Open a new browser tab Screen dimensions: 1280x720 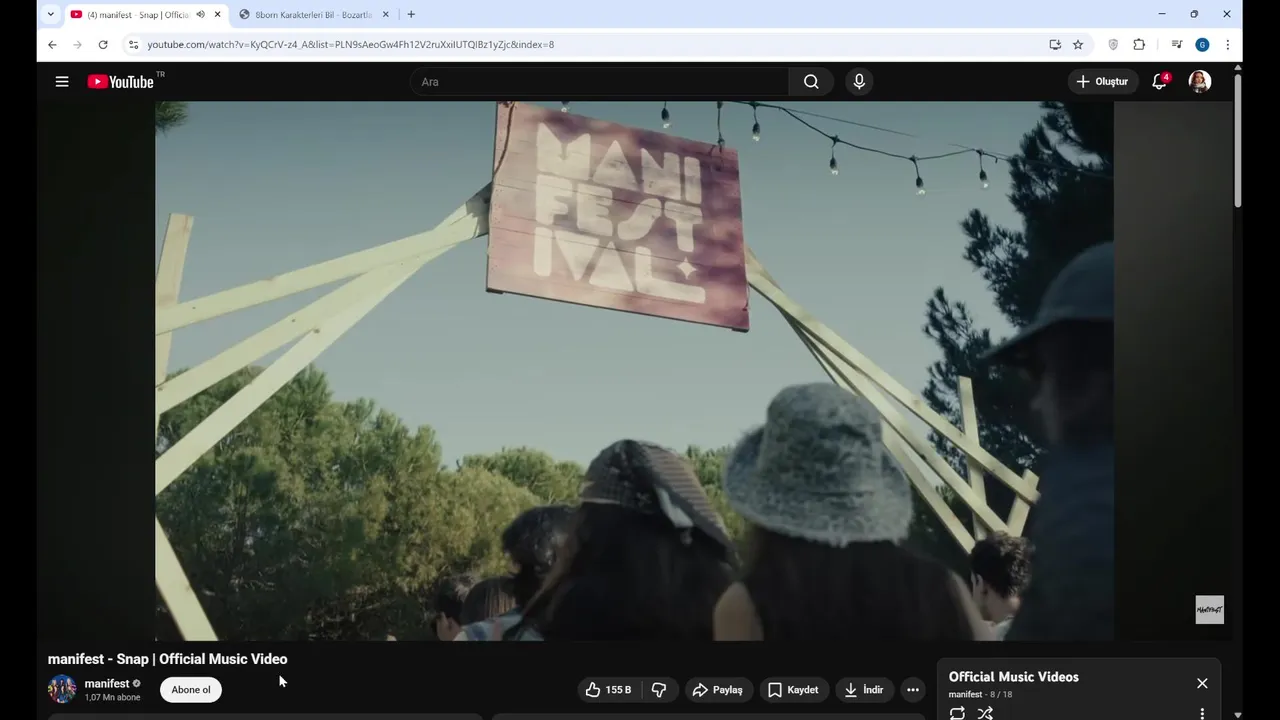[411, 14]
